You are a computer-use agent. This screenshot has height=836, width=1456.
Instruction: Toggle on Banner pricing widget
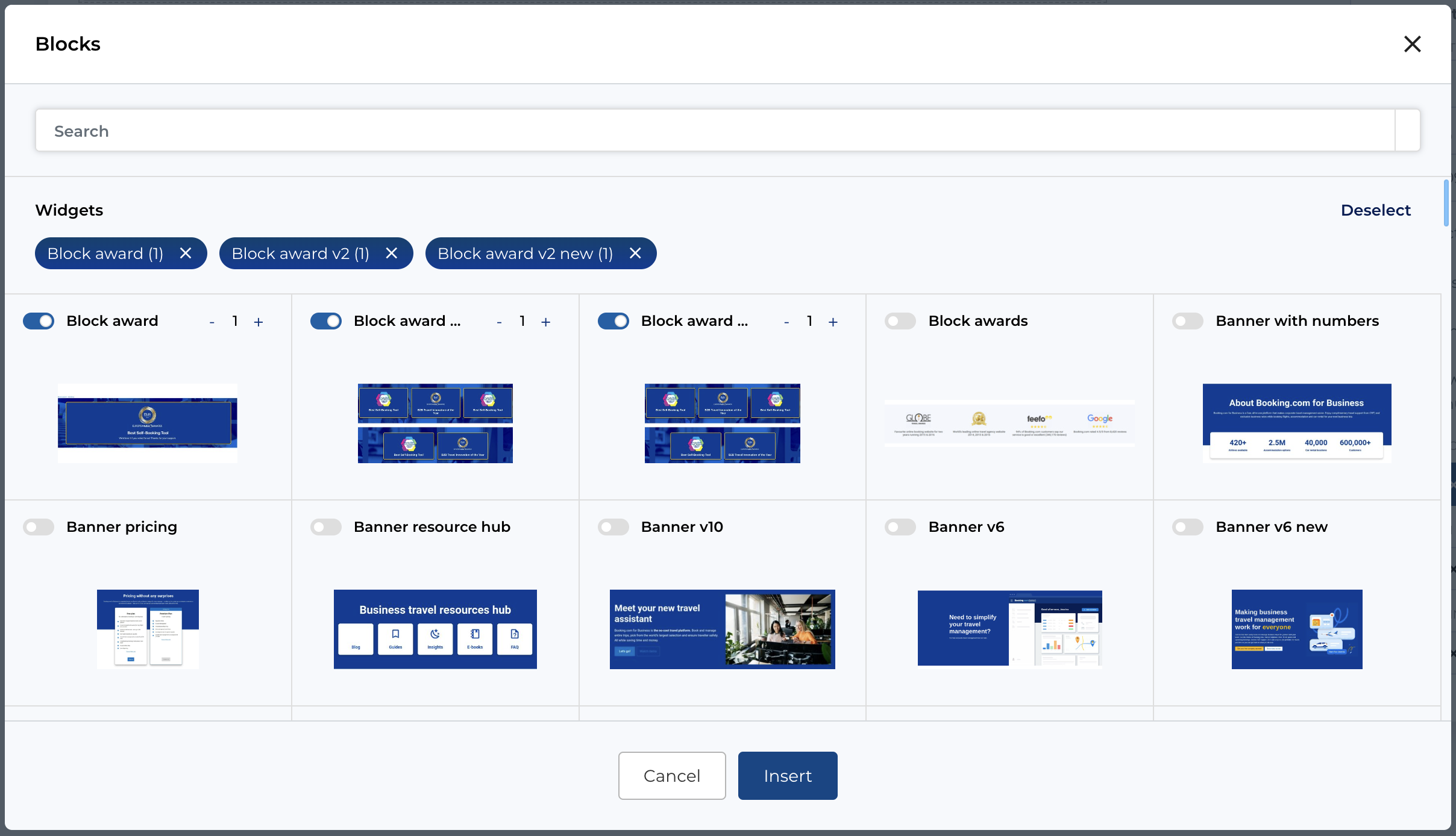[x=39, y=527]
